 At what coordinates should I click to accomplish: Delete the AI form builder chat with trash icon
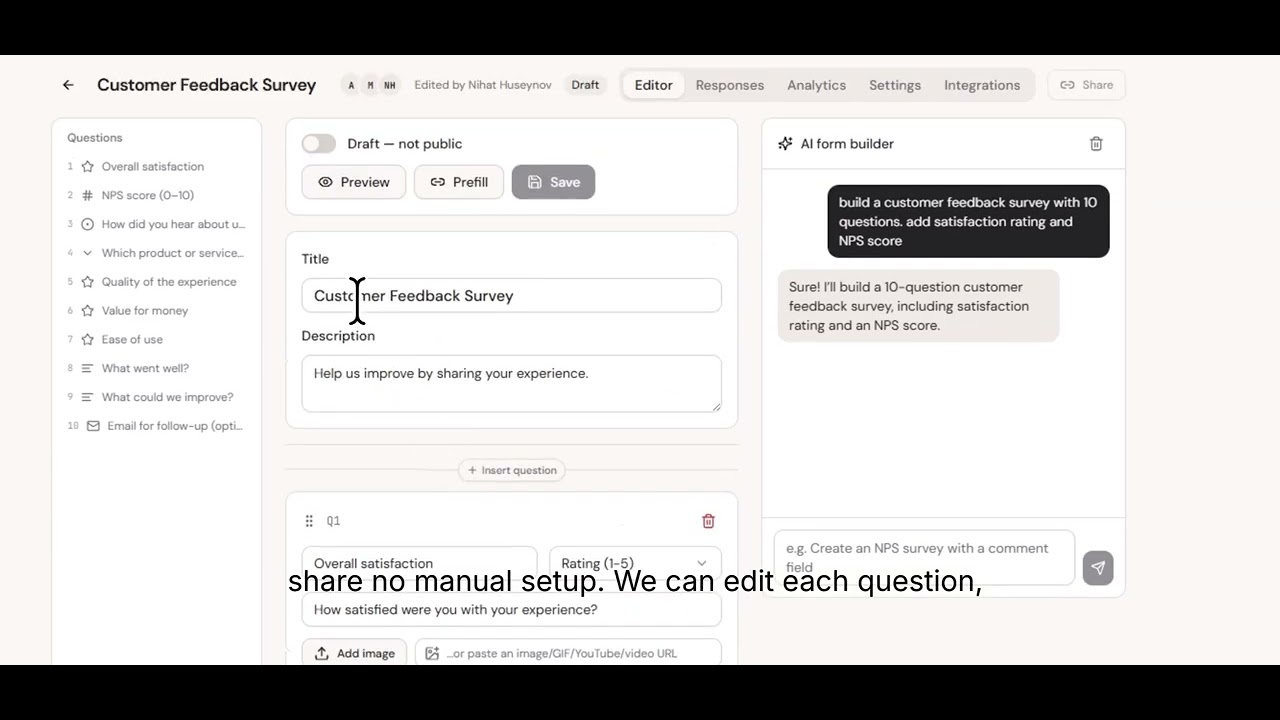coord(1096,144)
